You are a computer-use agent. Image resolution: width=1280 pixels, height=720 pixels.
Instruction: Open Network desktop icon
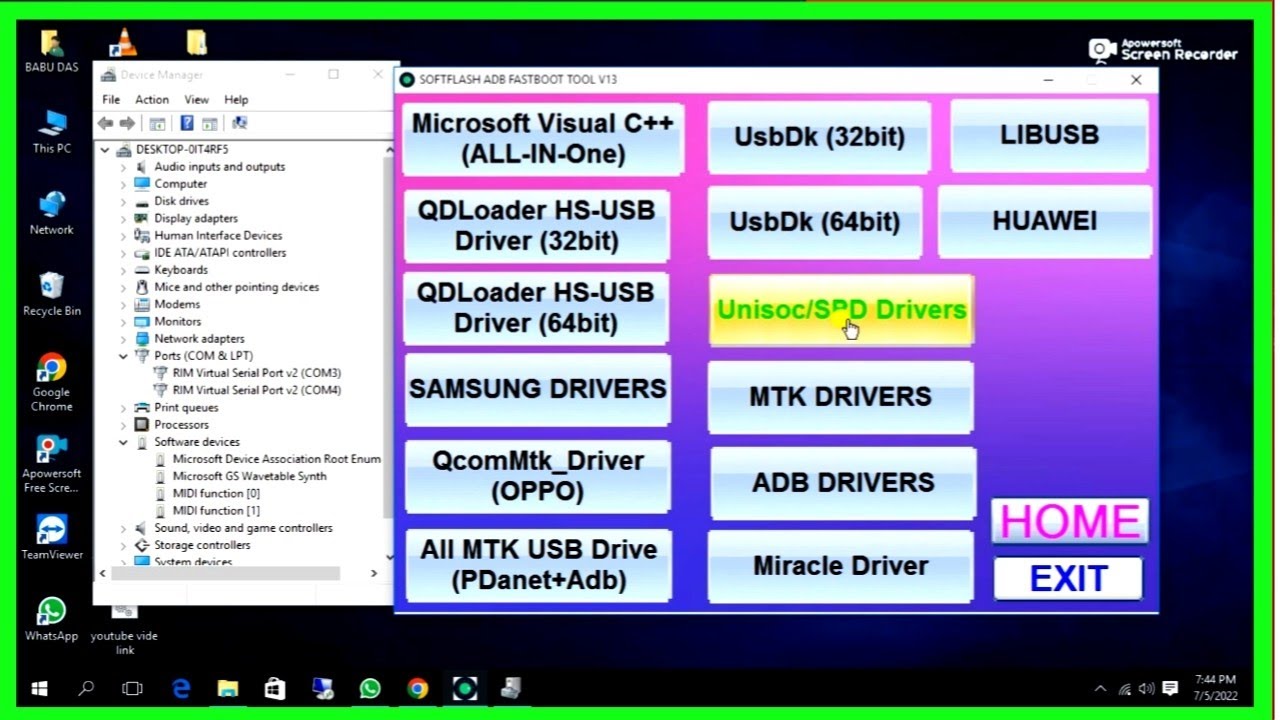pyautogui.click(x=51, y=213)
